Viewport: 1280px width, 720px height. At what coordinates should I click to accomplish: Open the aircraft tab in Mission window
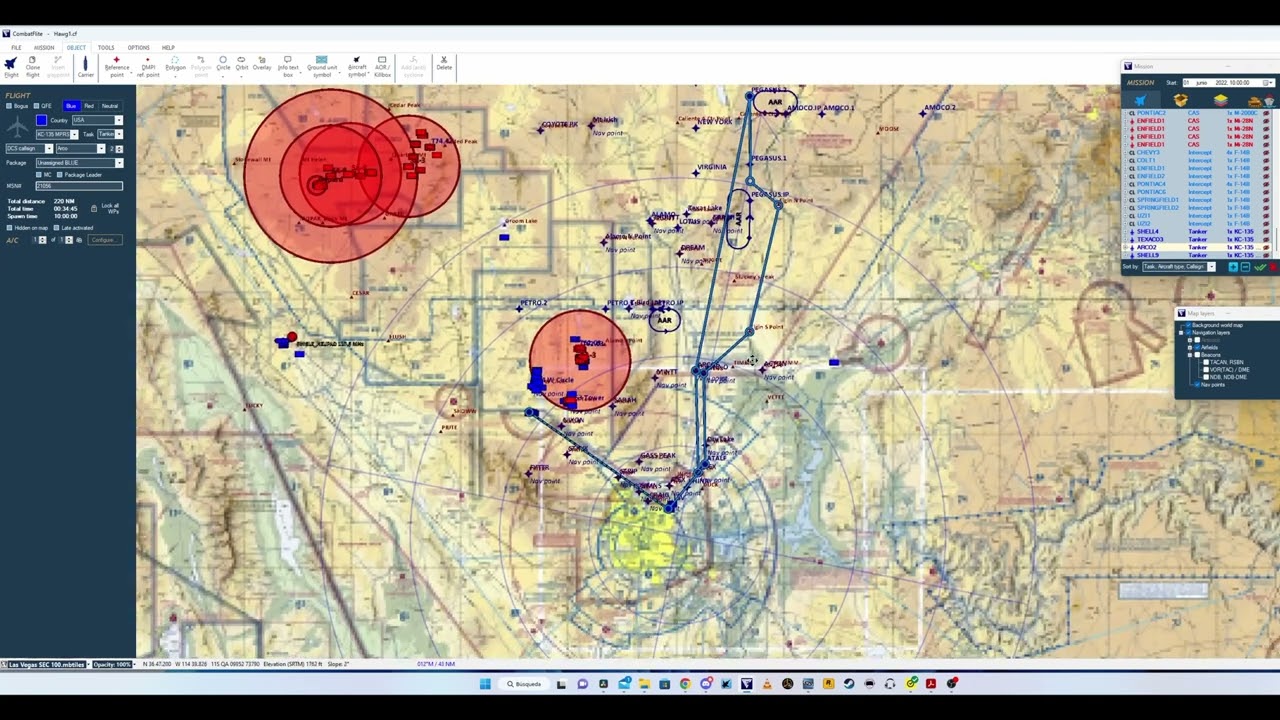click(x=1141, y=100)
